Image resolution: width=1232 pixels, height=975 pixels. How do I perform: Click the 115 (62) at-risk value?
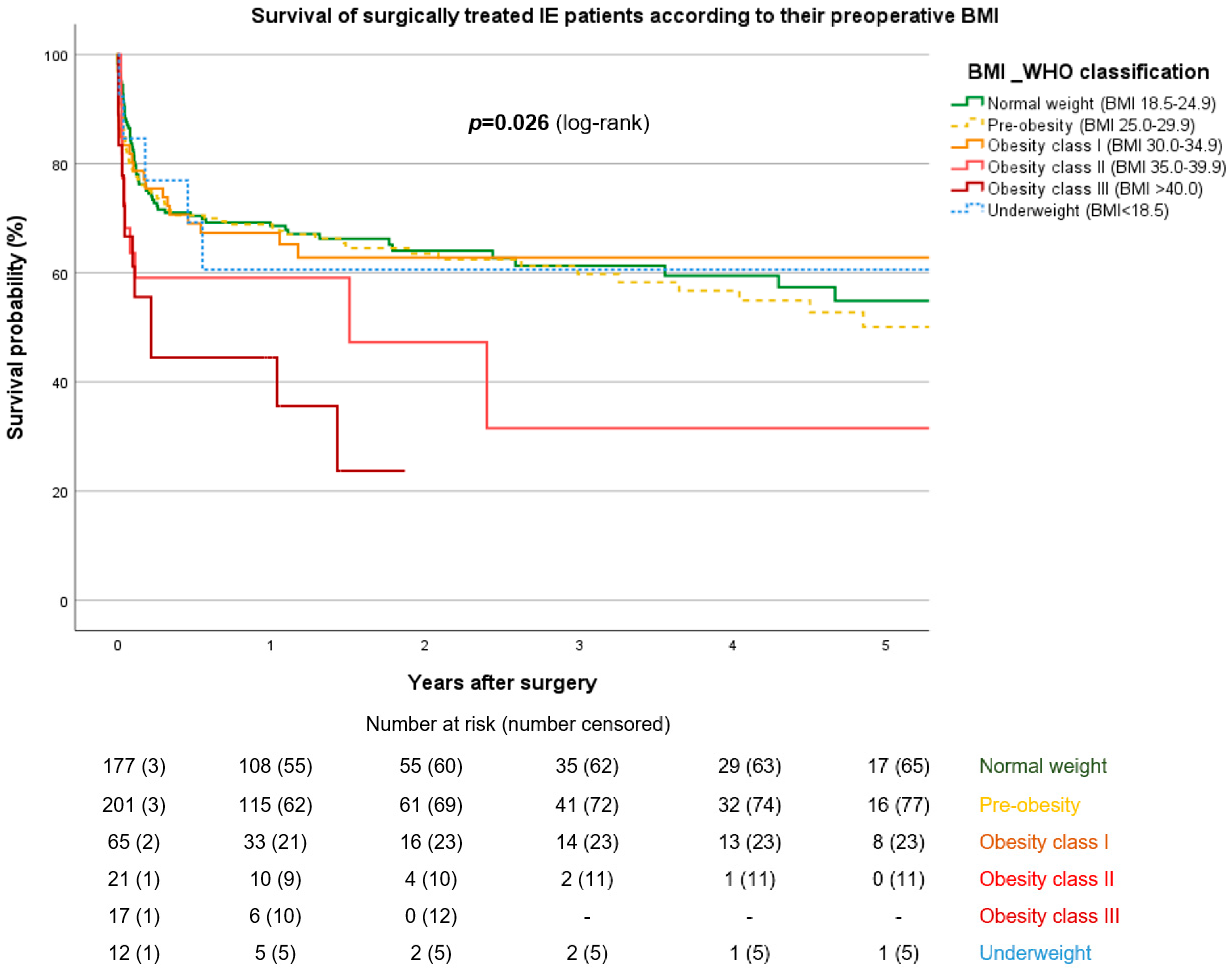[275, 805]
